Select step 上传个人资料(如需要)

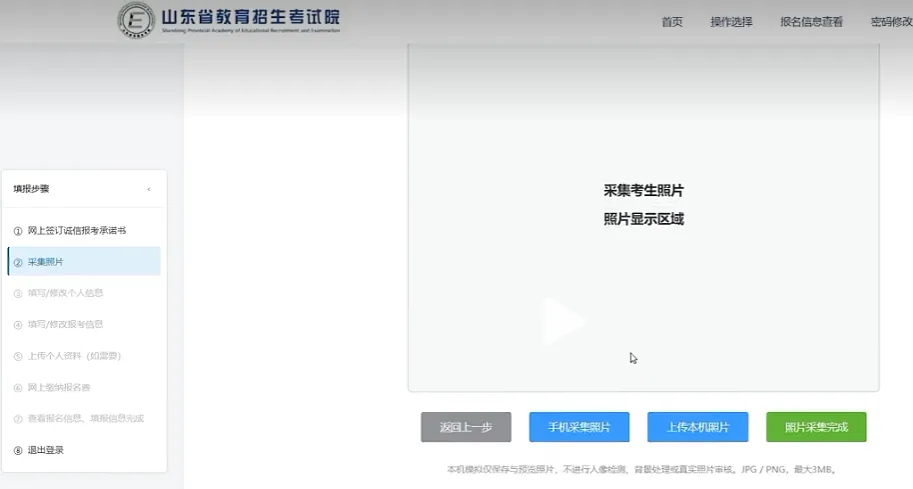84,356
